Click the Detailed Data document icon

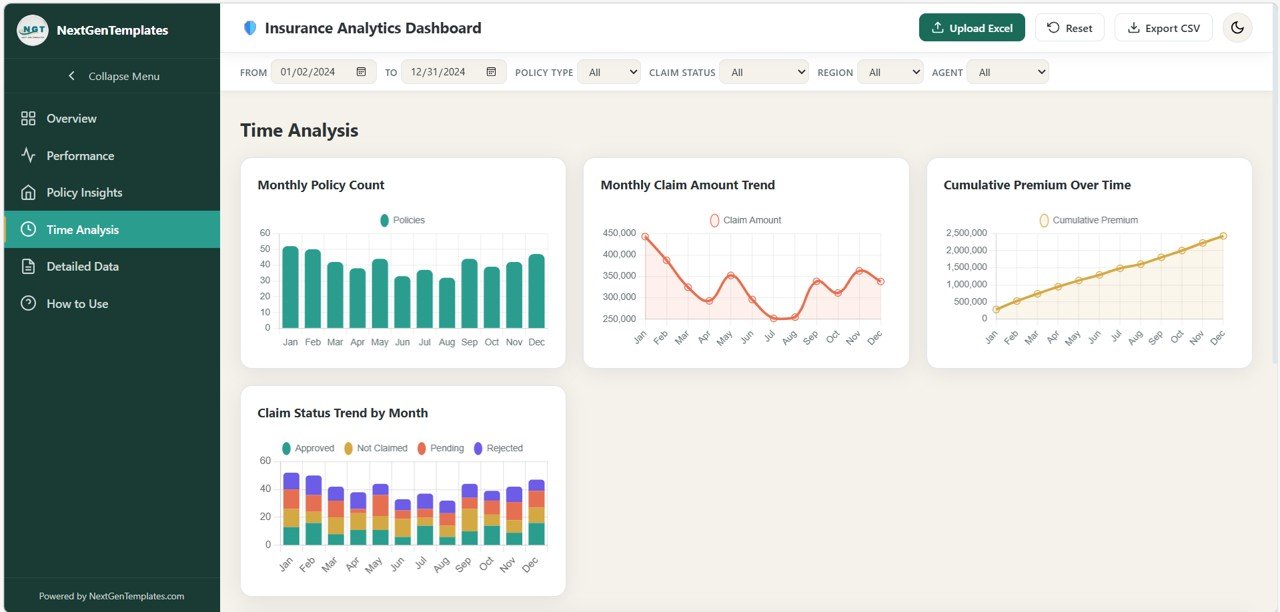(30, 266)
